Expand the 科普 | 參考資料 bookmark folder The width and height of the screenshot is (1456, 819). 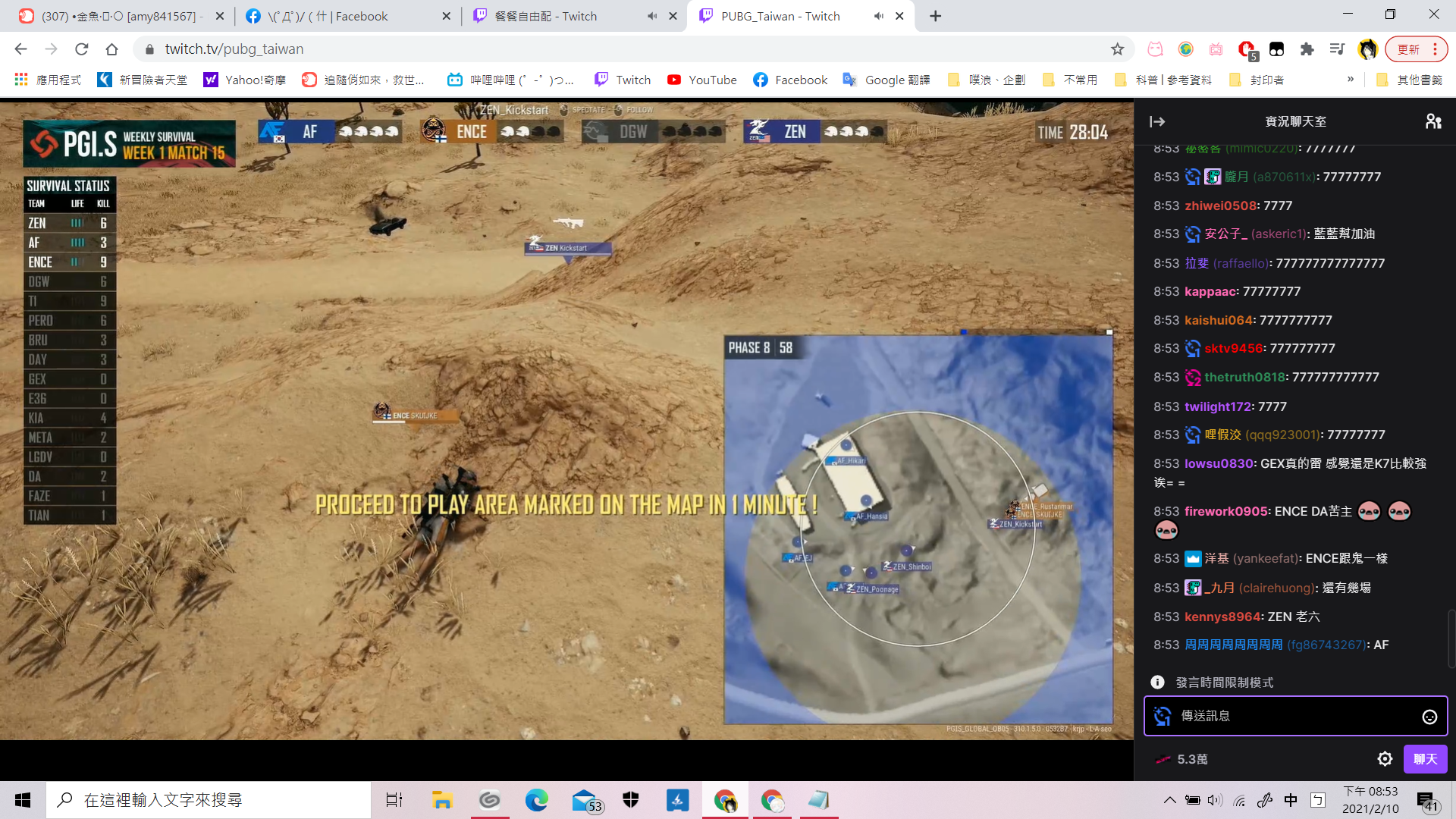click(x=1163, y=80)
